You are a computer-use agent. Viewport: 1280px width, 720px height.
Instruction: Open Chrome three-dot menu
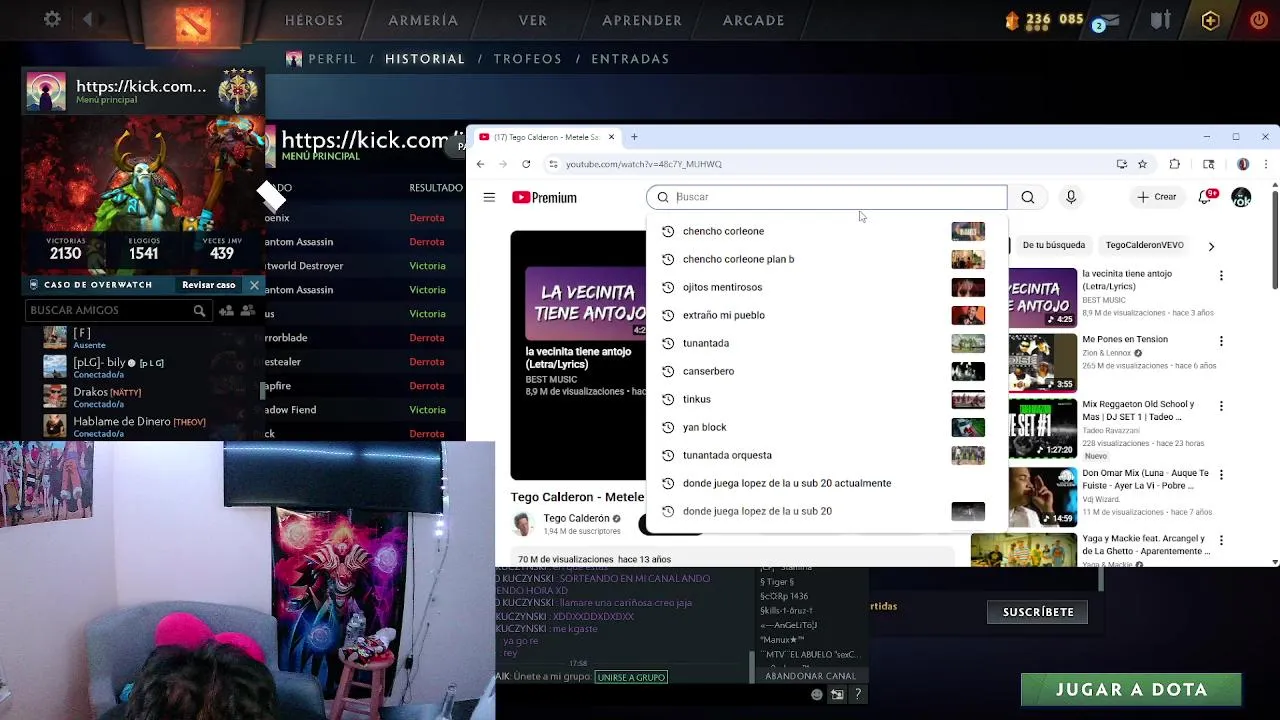click(1266, 164)
